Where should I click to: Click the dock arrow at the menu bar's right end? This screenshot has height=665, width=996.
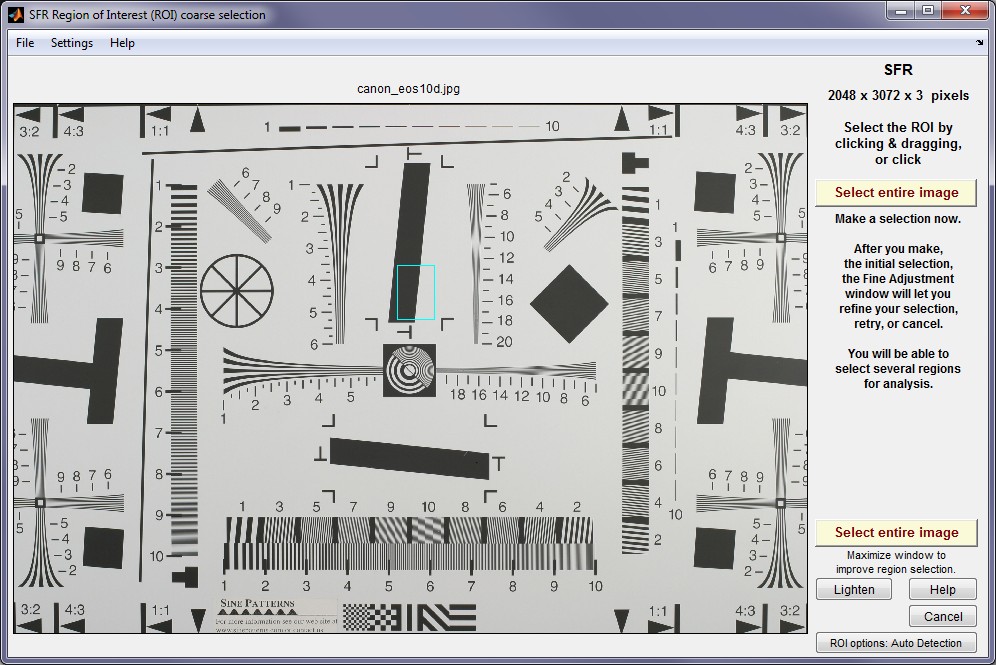point(979,43)
